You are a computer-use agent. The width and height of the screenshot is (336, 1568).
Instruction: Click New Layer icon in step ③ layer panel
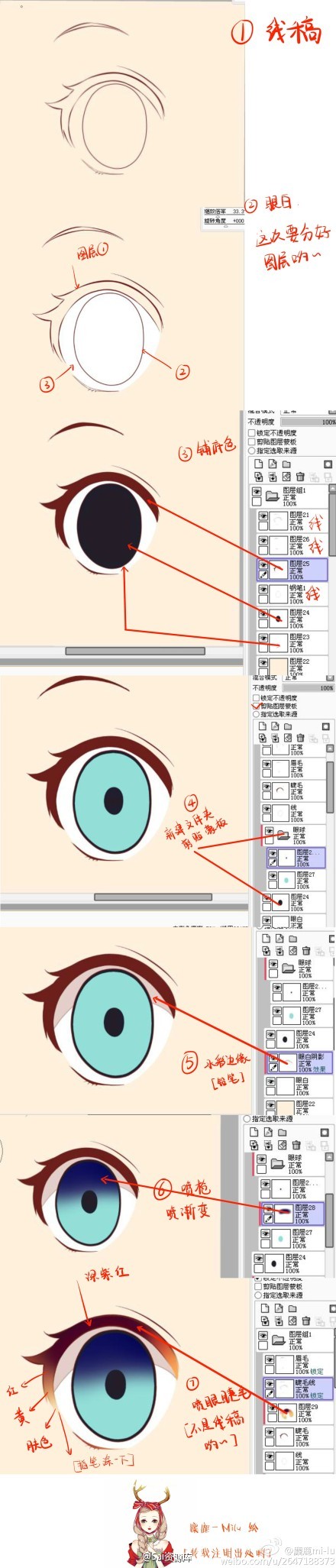(259, 464)
